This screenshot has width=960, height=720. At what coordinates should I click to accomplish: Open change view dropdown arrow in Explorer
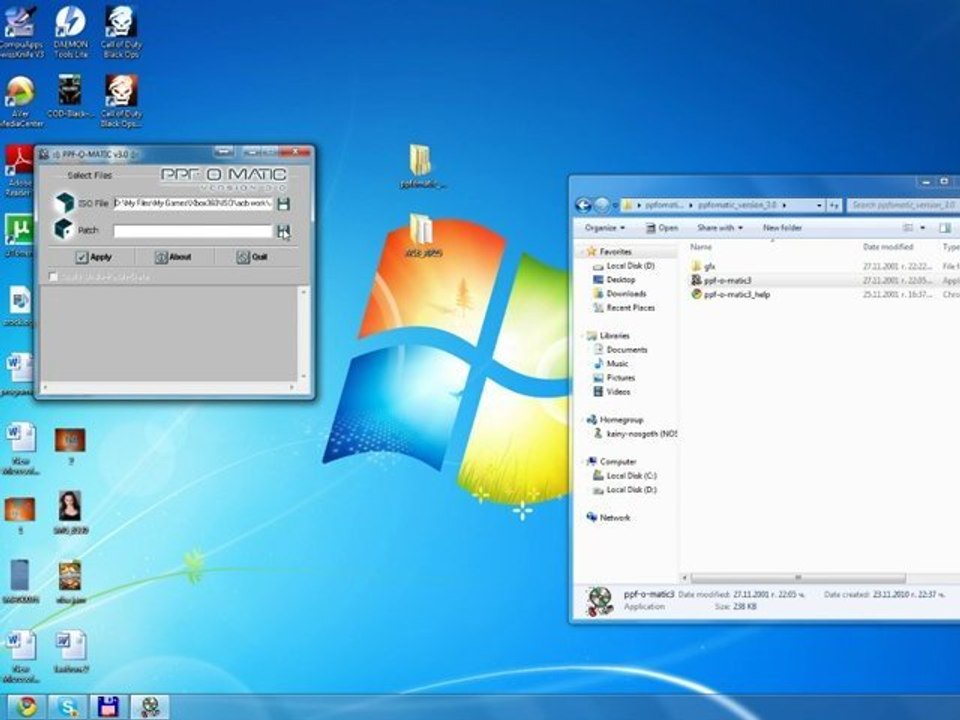923,228
